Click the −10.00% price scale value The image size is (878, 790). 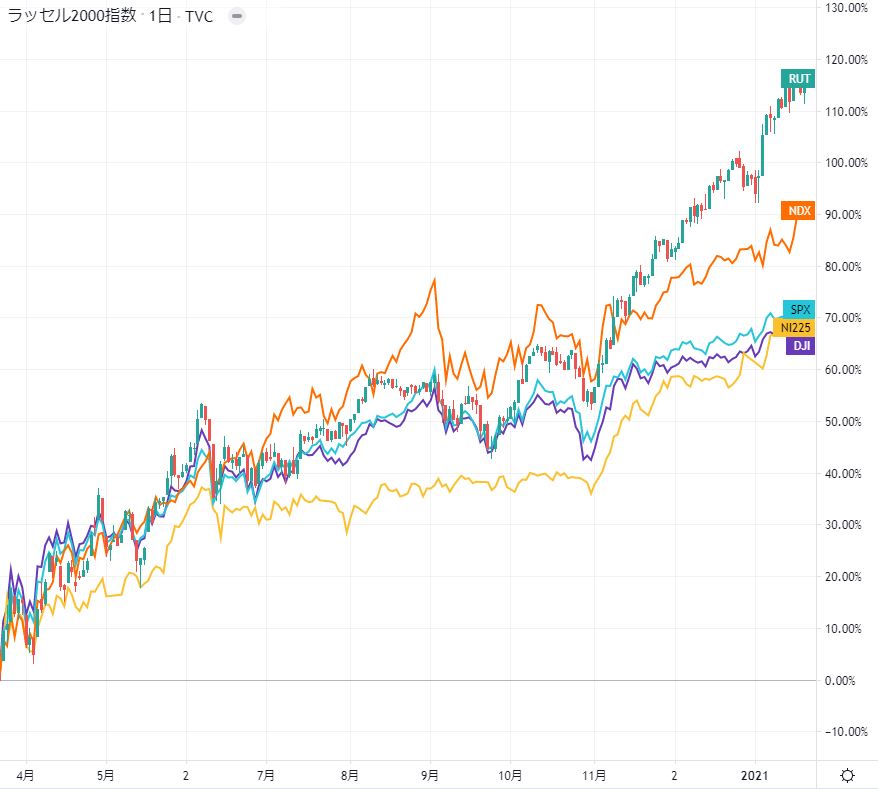[x=845, y=731]
